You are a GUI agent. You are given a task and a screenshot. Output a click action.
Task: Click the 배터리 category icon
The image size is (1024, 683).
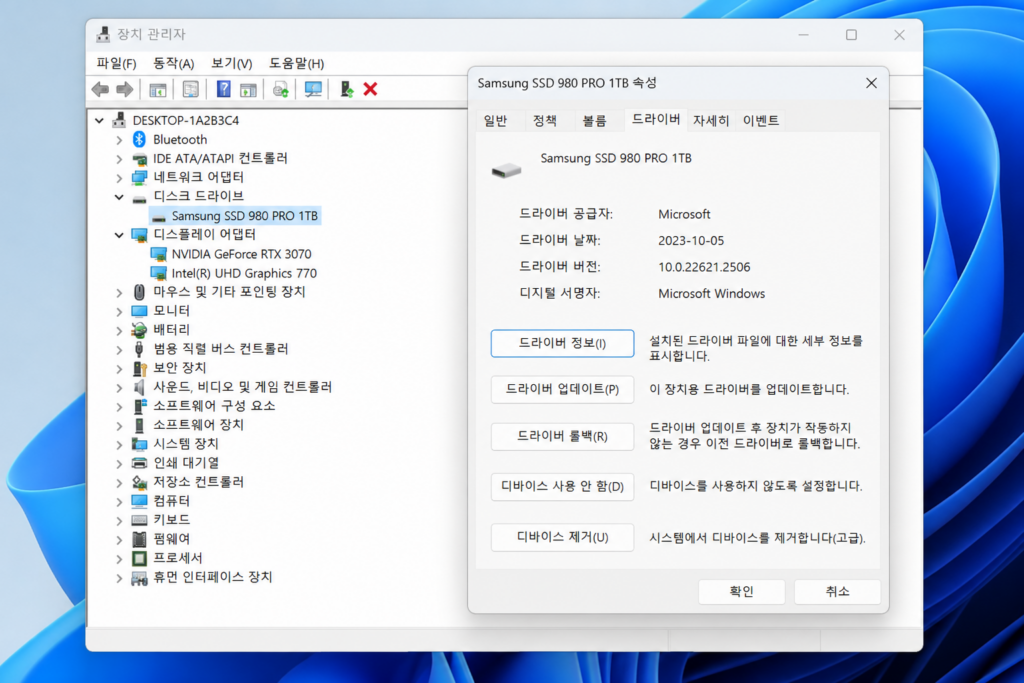[139, 330]
